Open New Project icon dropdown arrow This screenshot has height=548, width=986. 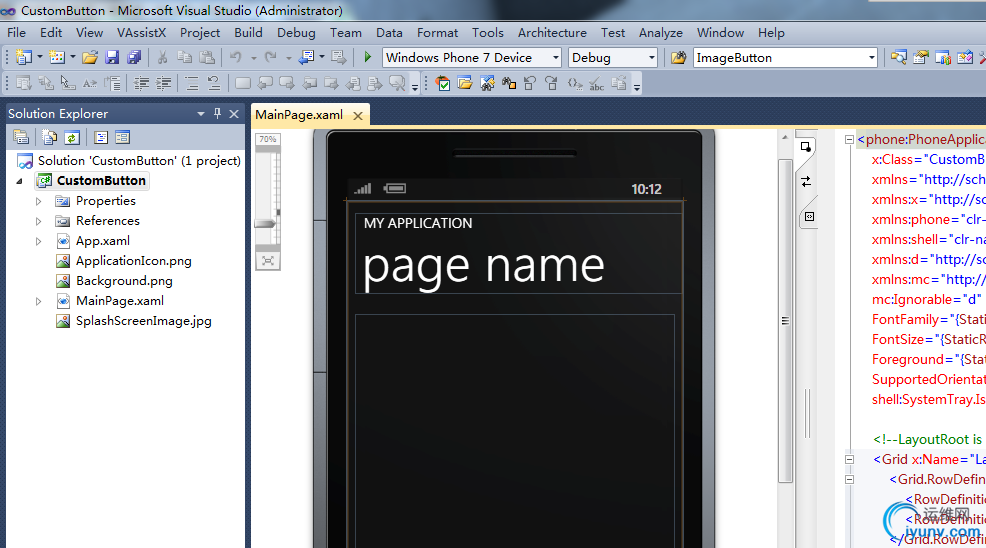pyautogui.click(x=40, y=57)
